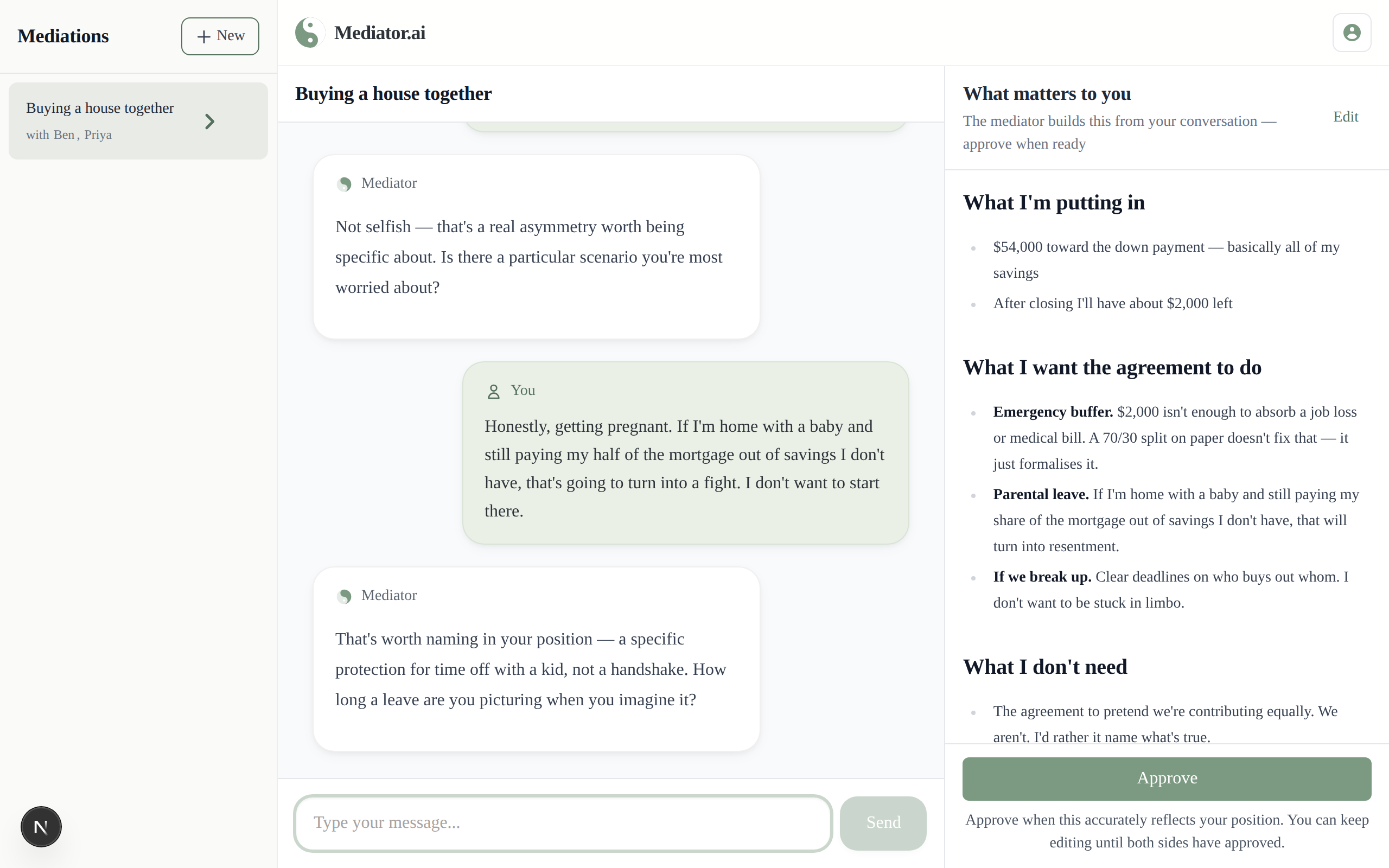Click the mediator avatar on the second Mediator message

(345, 596)
